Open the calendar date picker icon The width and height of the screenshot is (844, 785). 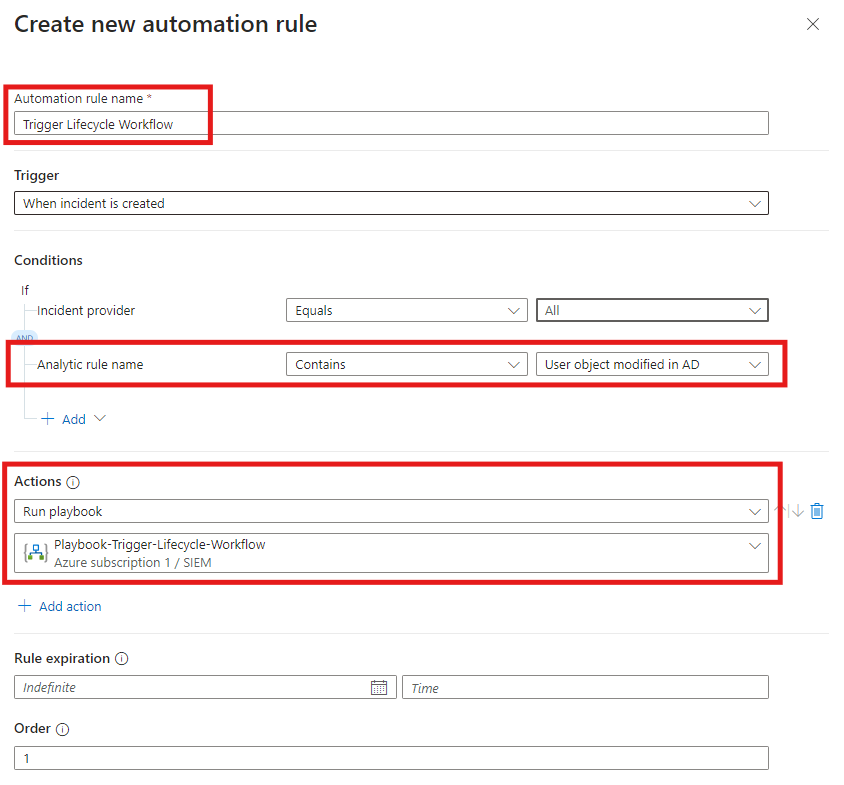click(378, 687)
